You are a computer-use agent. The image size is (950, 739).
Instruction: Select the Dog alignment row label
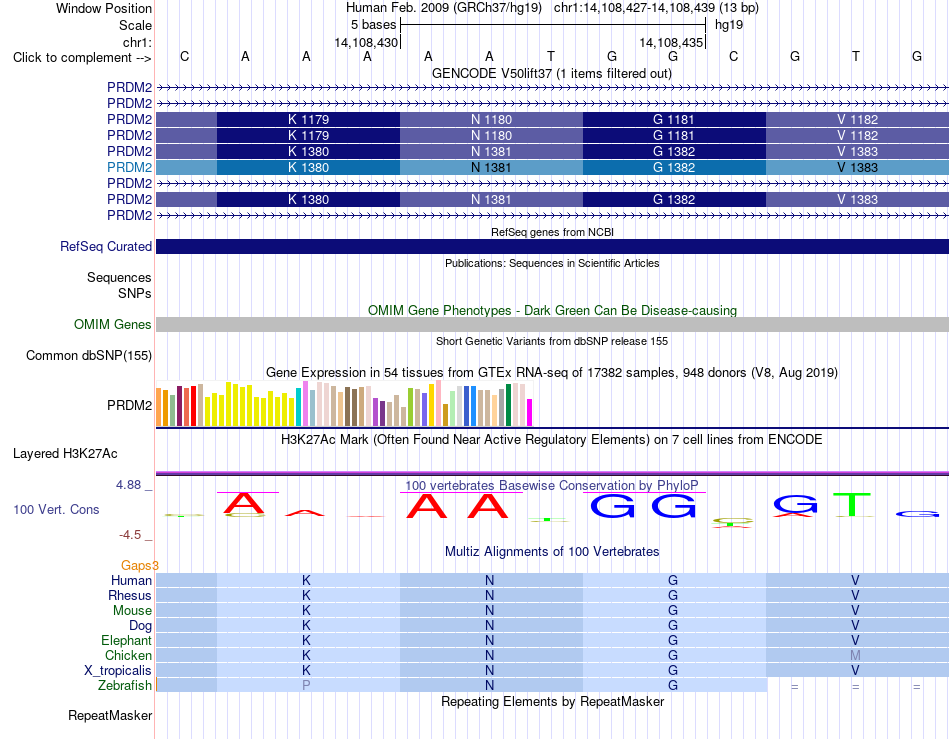pyautogui.click(x=140, y=626)
